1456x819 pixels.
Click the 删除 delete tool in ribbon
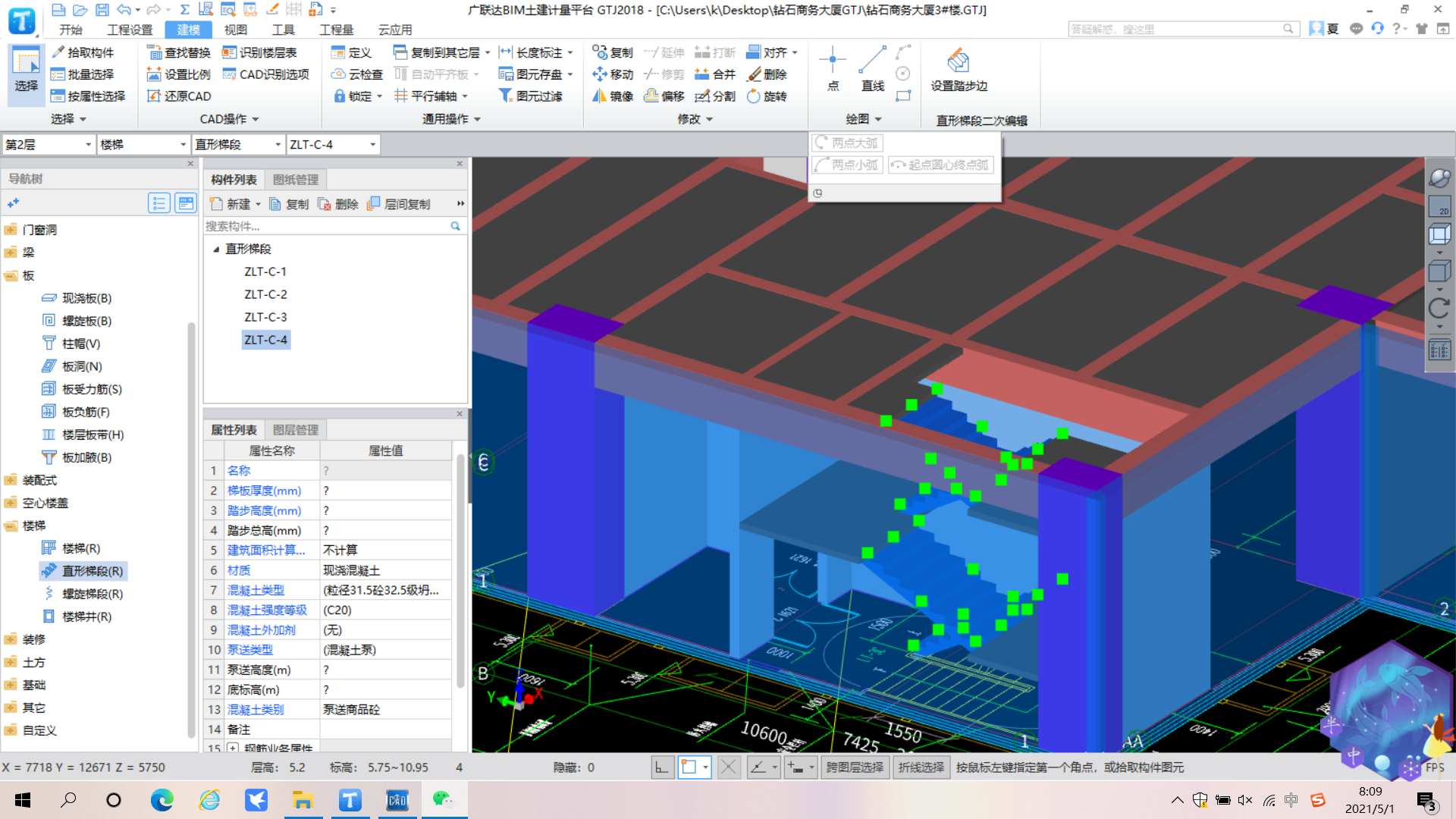(767, 74)
